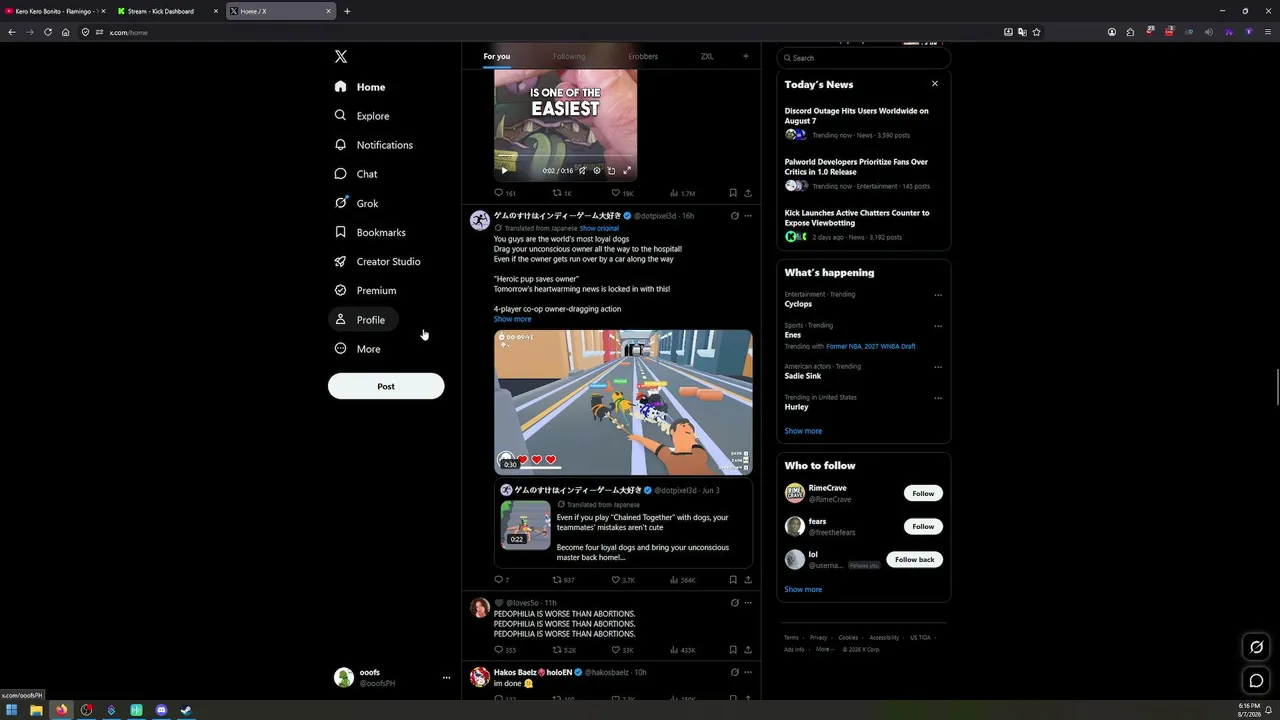Open options for the Cyclops trend
This screenshot has width=1280, height=720.
[x=938, y=295]
